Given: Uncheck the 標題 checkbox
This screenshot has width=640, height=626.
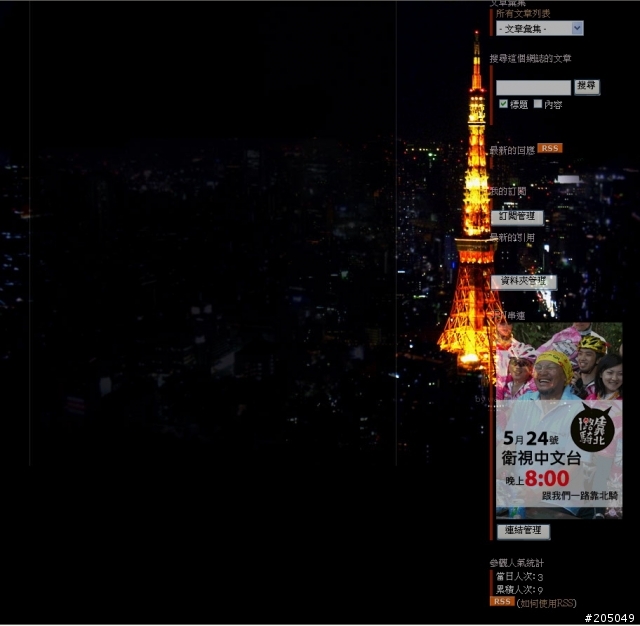Looking at the screenshot, I should pos(503,104).
